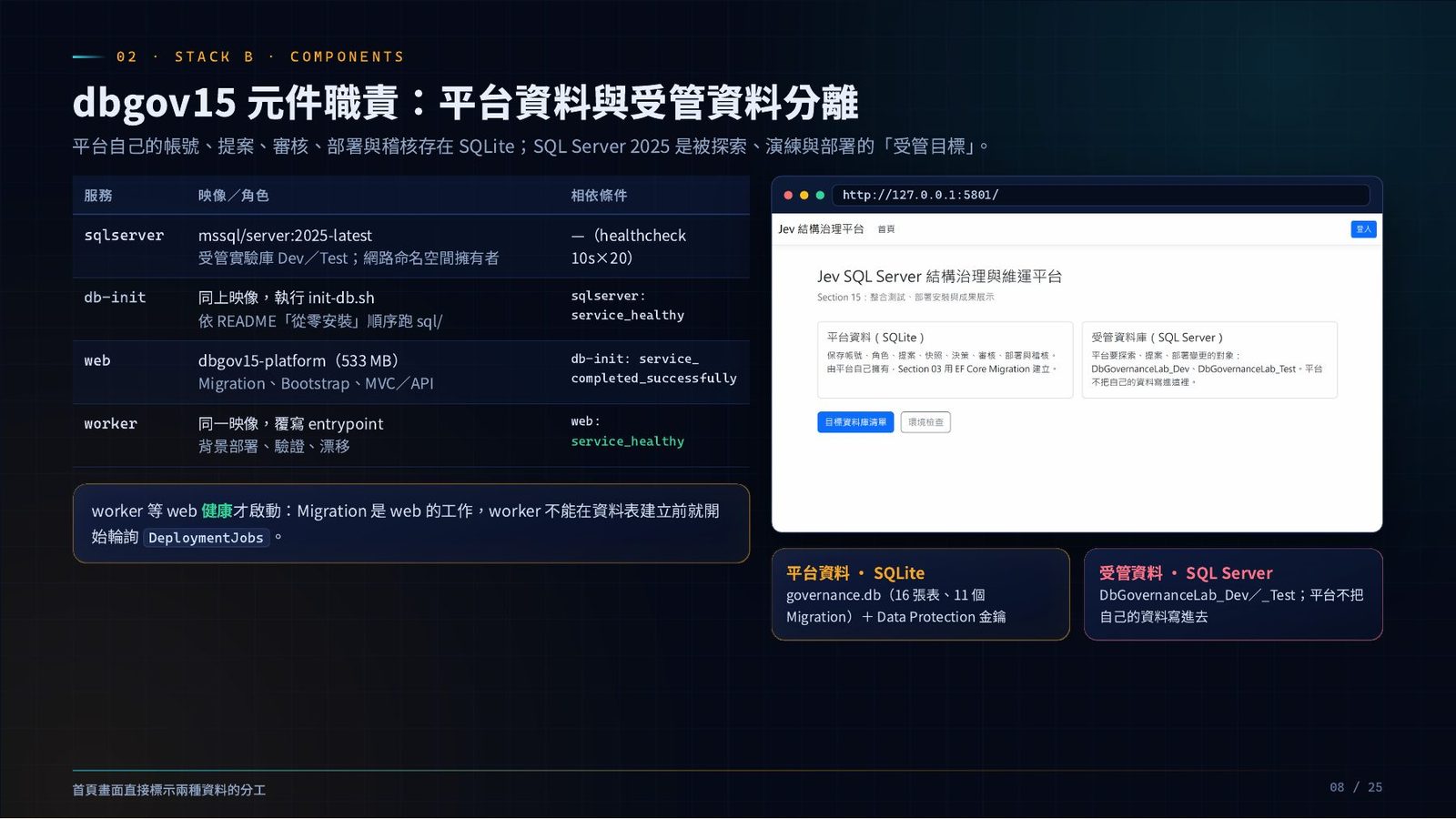Screen dimensions: 1456x819
Task: Click the 受管資料 · SQL Server summary card title
Action: [1186, 573]
